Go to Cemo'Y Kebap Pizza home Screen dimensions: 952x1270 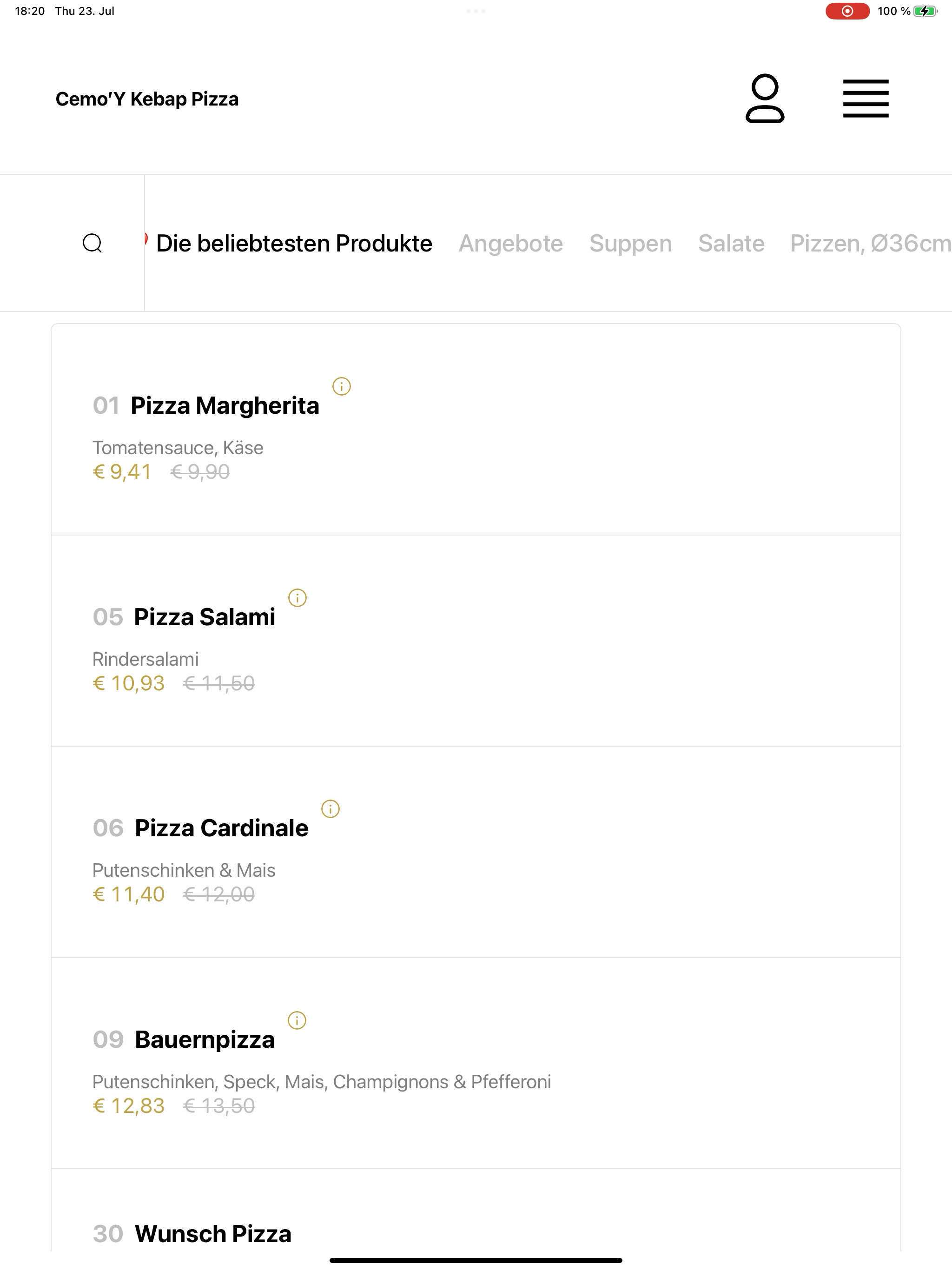(x=147, y=99)
